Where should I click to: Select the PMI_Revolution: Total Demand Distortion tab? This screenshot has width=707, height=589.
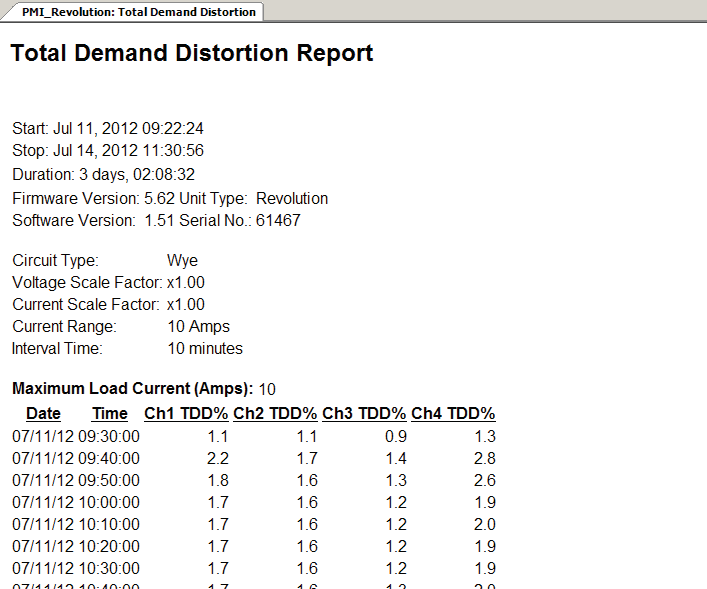pos(134,12)
